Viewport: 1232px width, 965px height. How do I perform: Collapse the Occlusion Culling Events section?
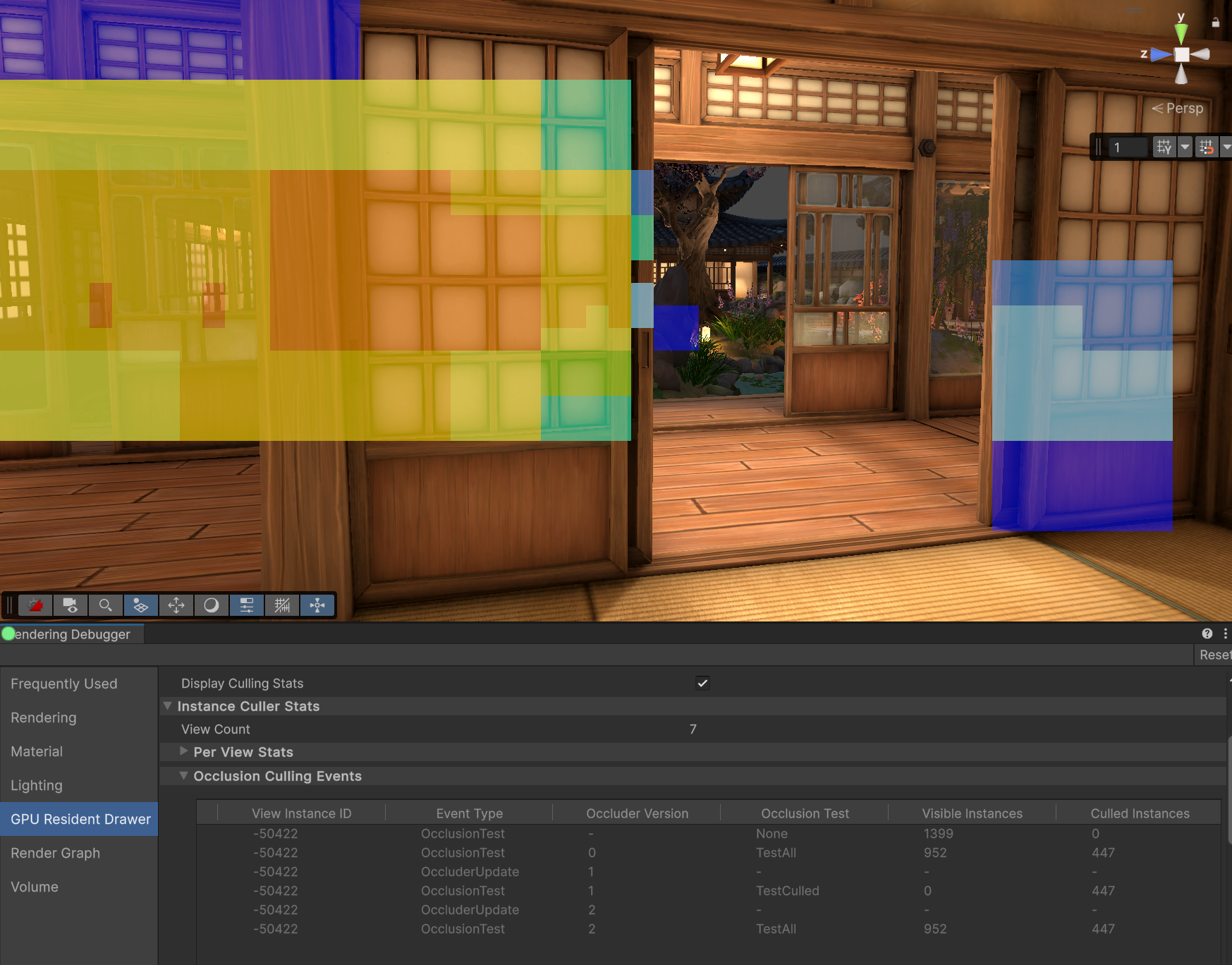pos(184,776)
